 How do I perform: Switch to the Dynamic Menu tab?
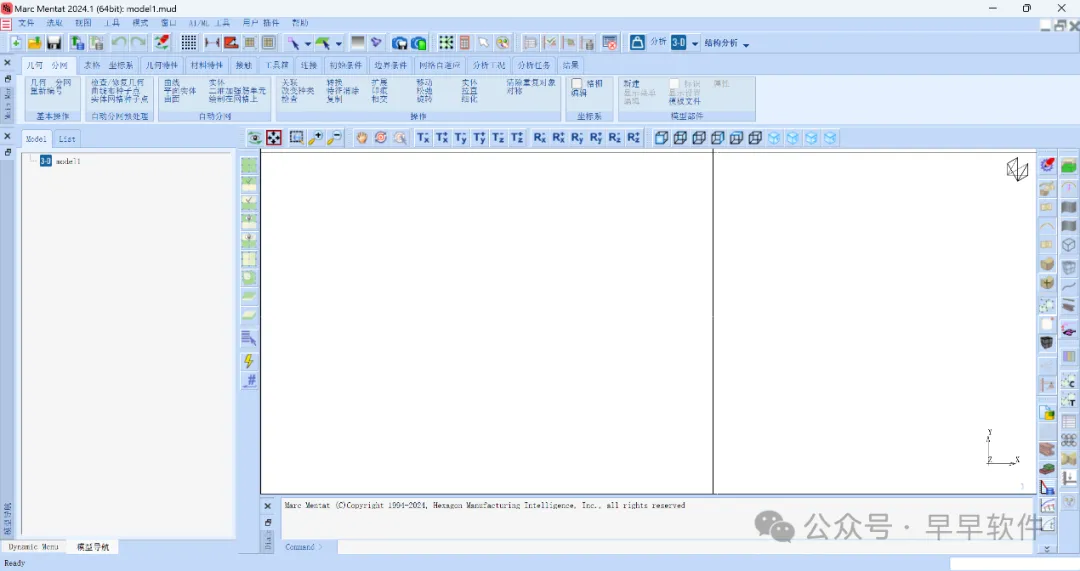point(33,547)
